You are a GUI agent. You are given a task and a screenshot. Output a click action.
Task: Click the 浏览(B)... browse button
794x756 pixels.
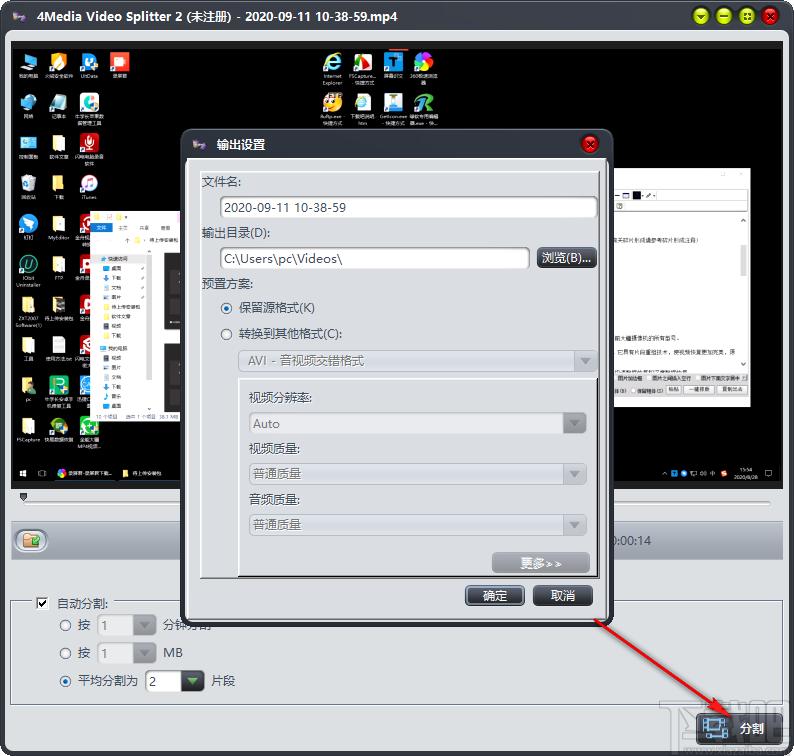[x=567, y=258]
